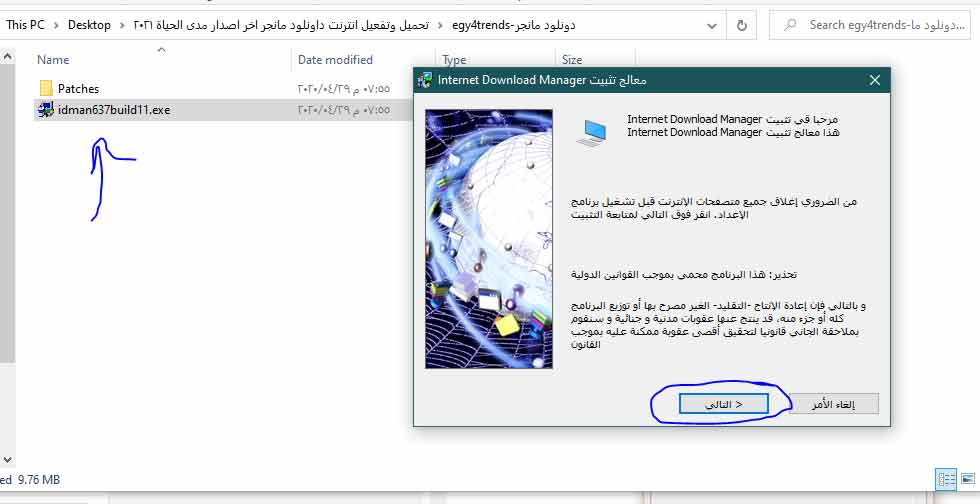
Task: Select the idman637build11.exe file icon
Action: click(x=46, y=109)
